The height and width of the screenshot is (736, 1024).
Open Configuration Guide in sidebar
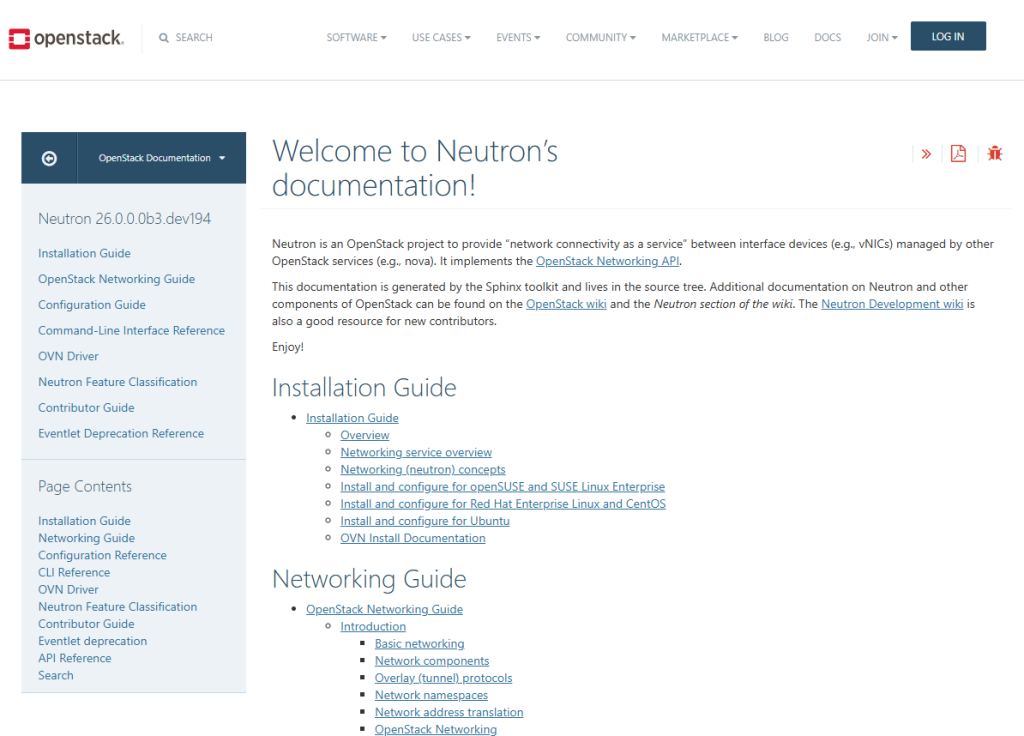tap(91, 305)
